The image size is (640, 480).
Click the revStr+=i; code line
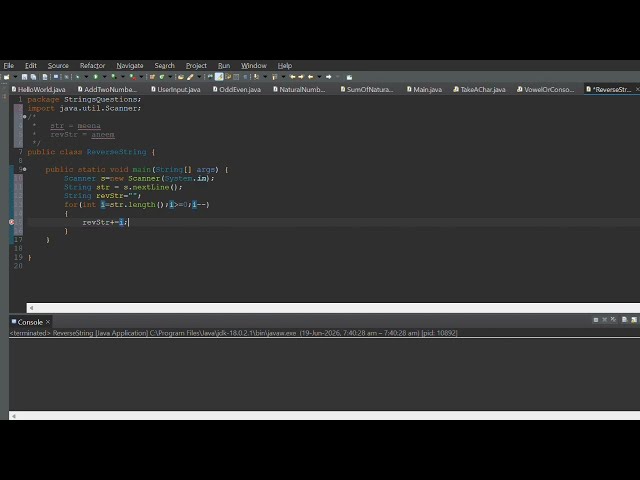pos(105,222)
